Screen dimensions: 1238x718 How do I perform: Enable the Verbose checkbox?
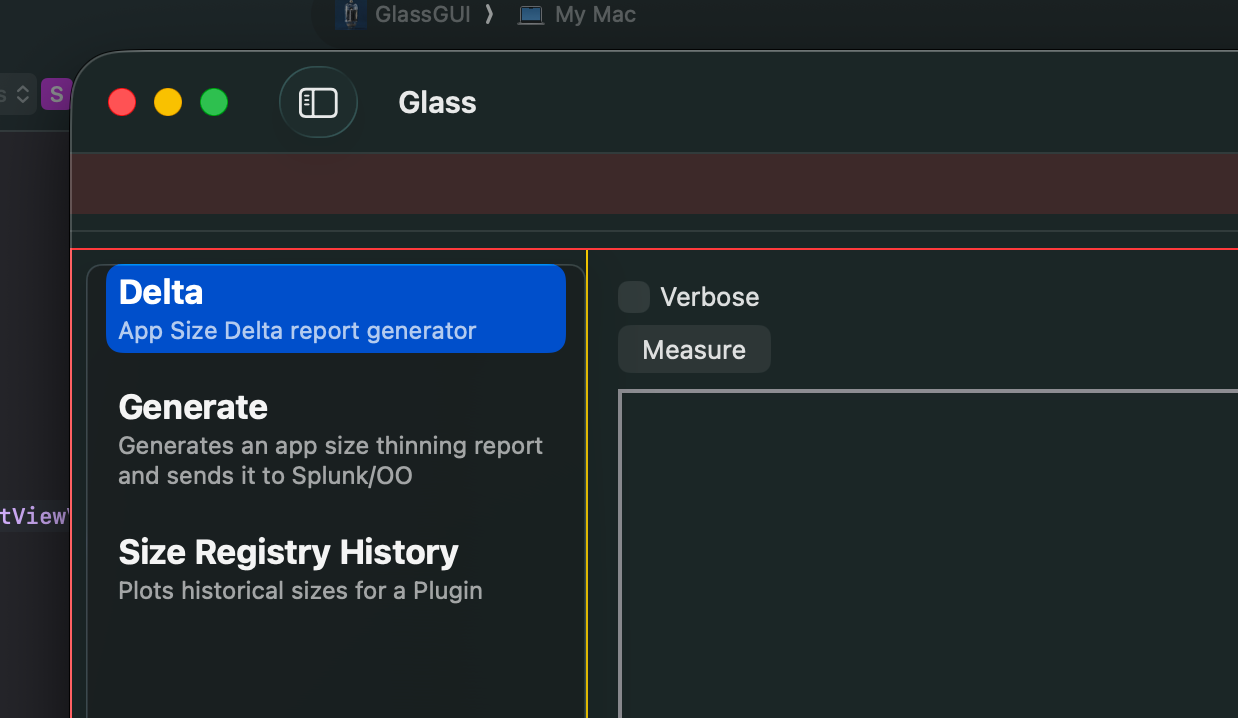click(x=634, y=297)
